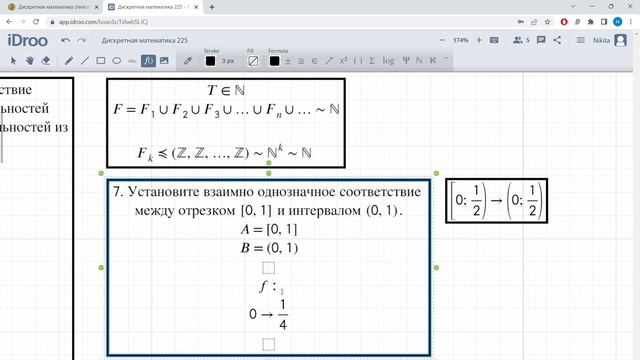Zoom out with the minus button

pyautogui.click(x=442, y=40)
